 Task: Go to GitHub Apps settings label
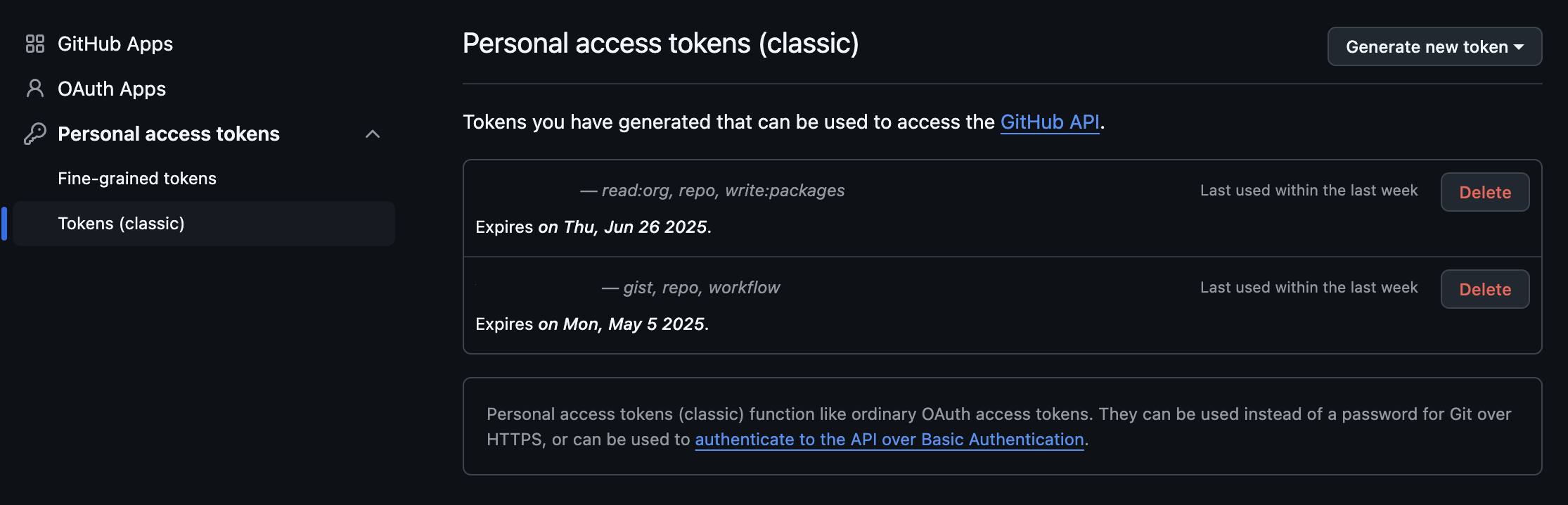115,44
